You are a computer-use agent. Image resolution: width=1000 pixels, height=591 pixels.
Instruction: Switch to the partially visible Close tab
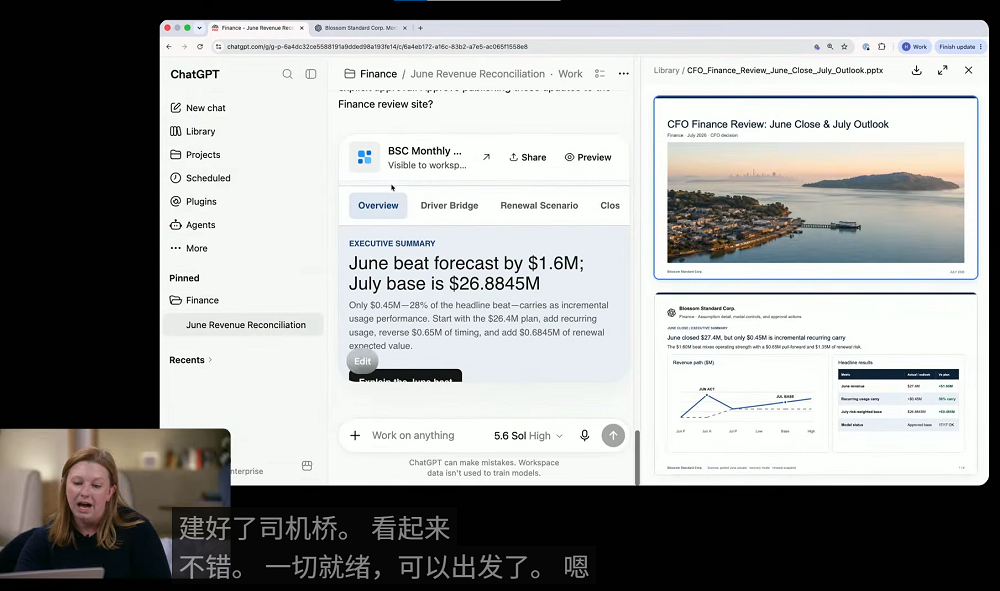point(610,206)
